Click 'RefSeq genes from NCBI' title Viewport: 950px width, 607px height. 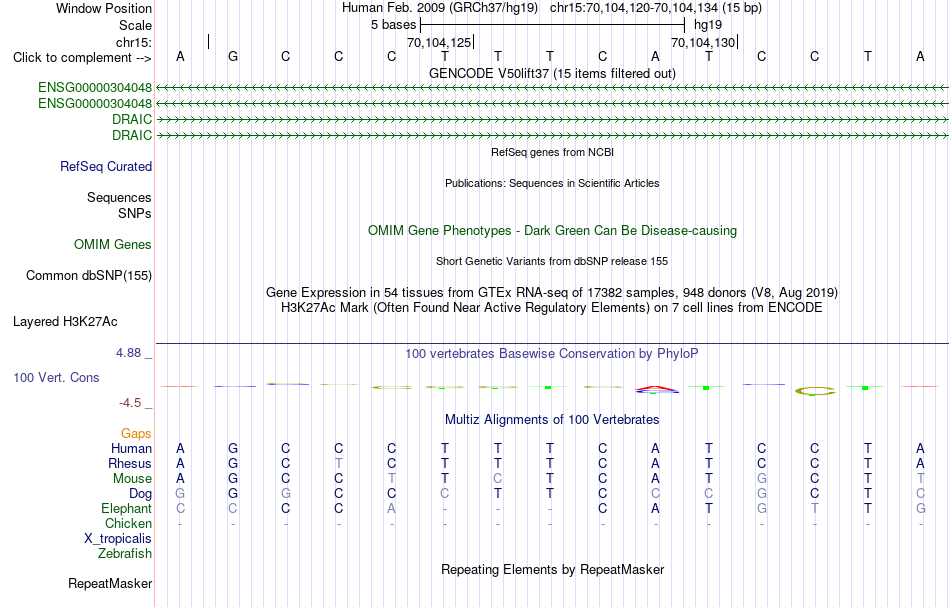point(552,152)
